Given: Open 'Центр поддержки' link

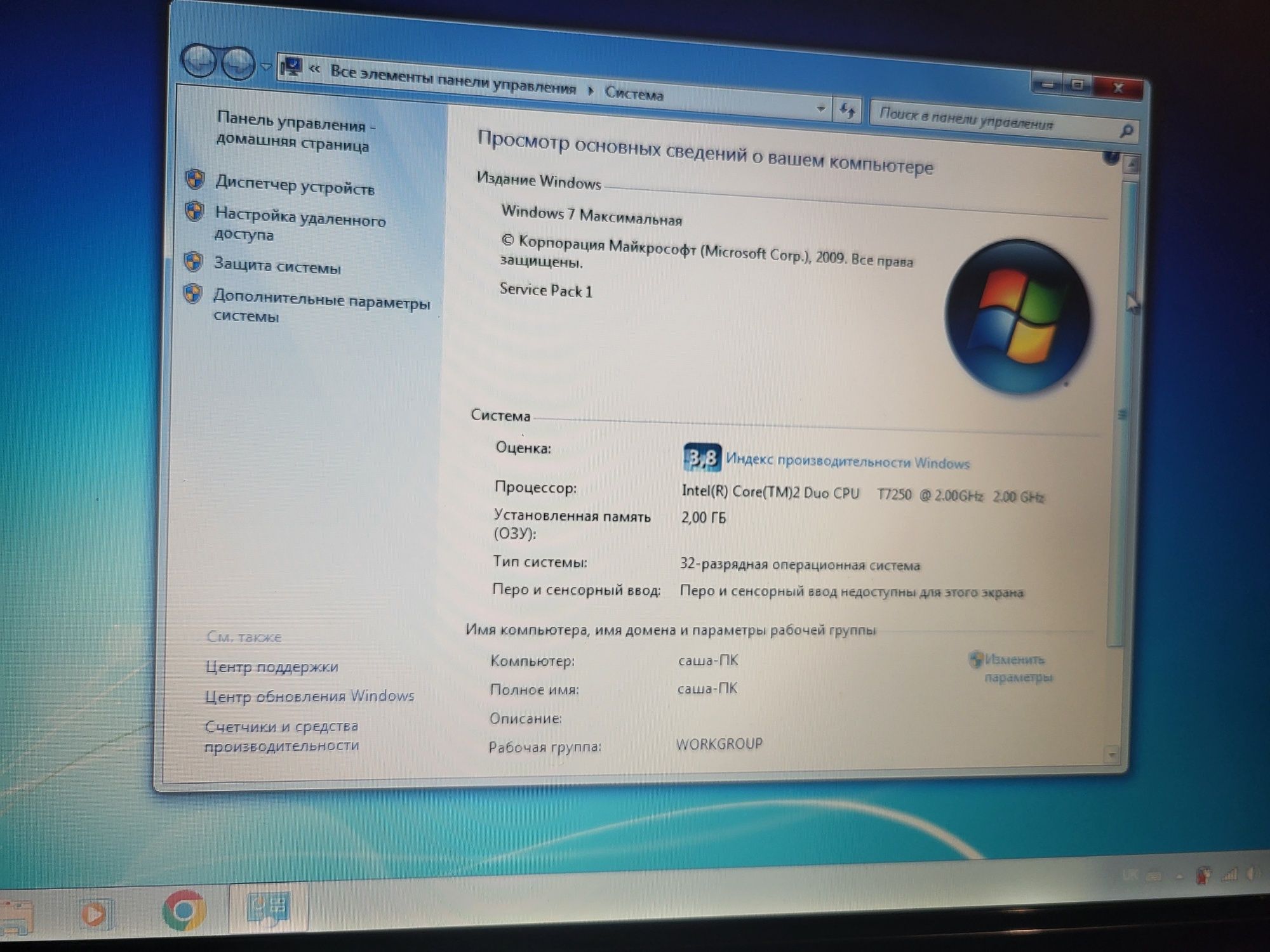Looking at the screenshot, I should pyautogui.click(x=272, y=666).
